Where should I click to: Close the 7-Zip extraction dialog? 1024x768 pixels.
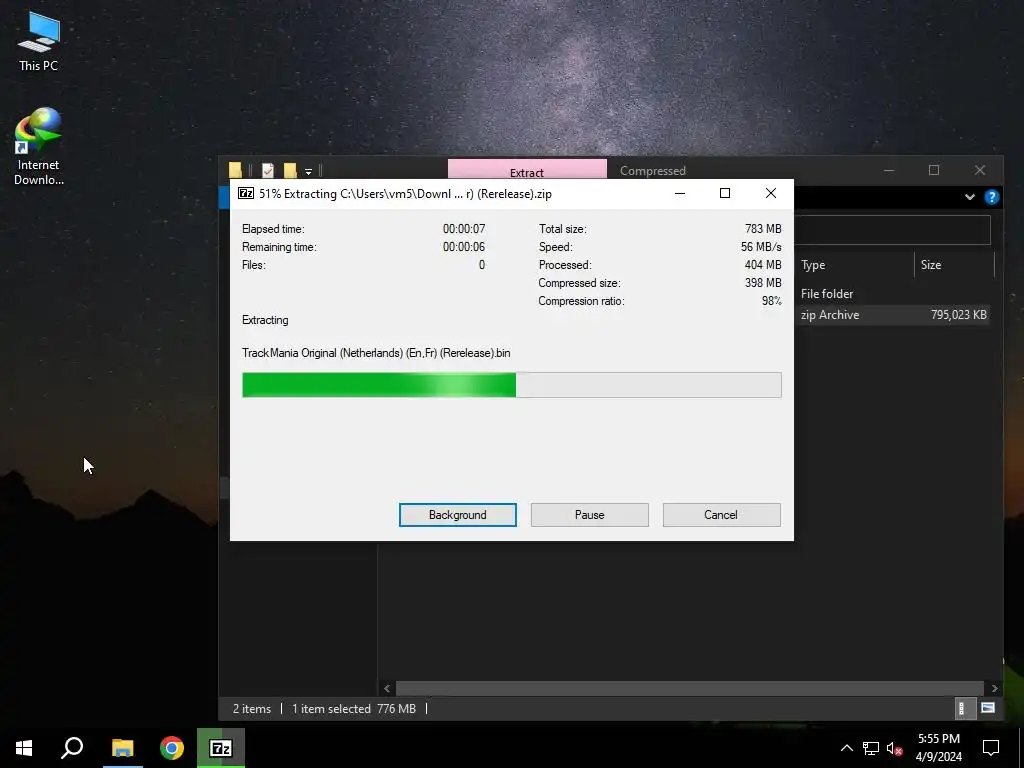point(771,193)
